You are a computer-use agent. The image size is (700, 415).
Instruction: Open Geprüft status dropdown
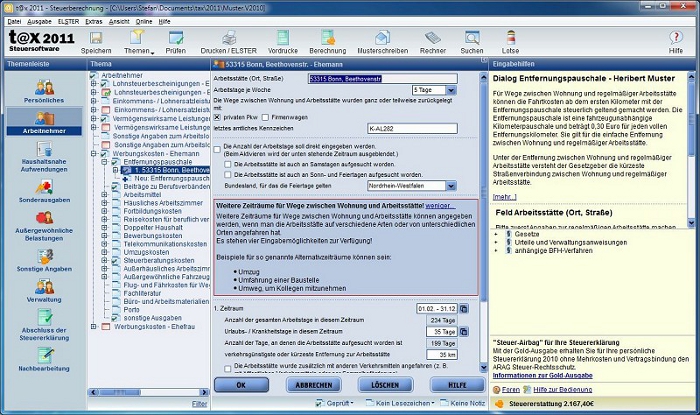click(x=334, y=403)
